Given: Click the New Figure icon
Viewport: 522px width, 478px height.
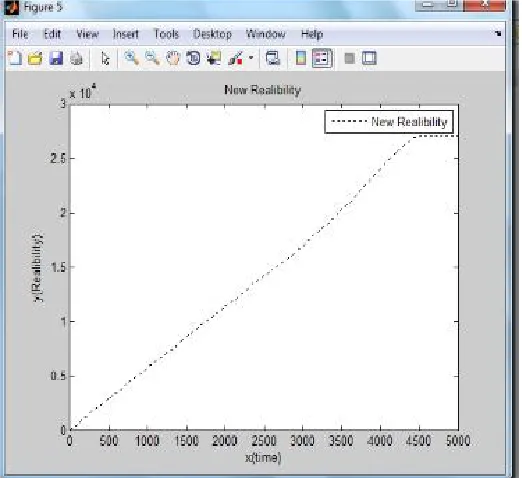Looking at the screenshot, I should (x=15, y=59).
